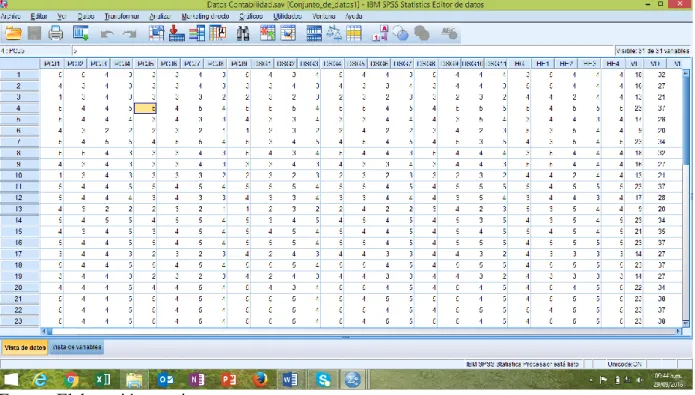Click the 'Processor está listo' status text
The width and height of the screenshot is (695, 395).
pyautogui.click(x=522, y=364)
